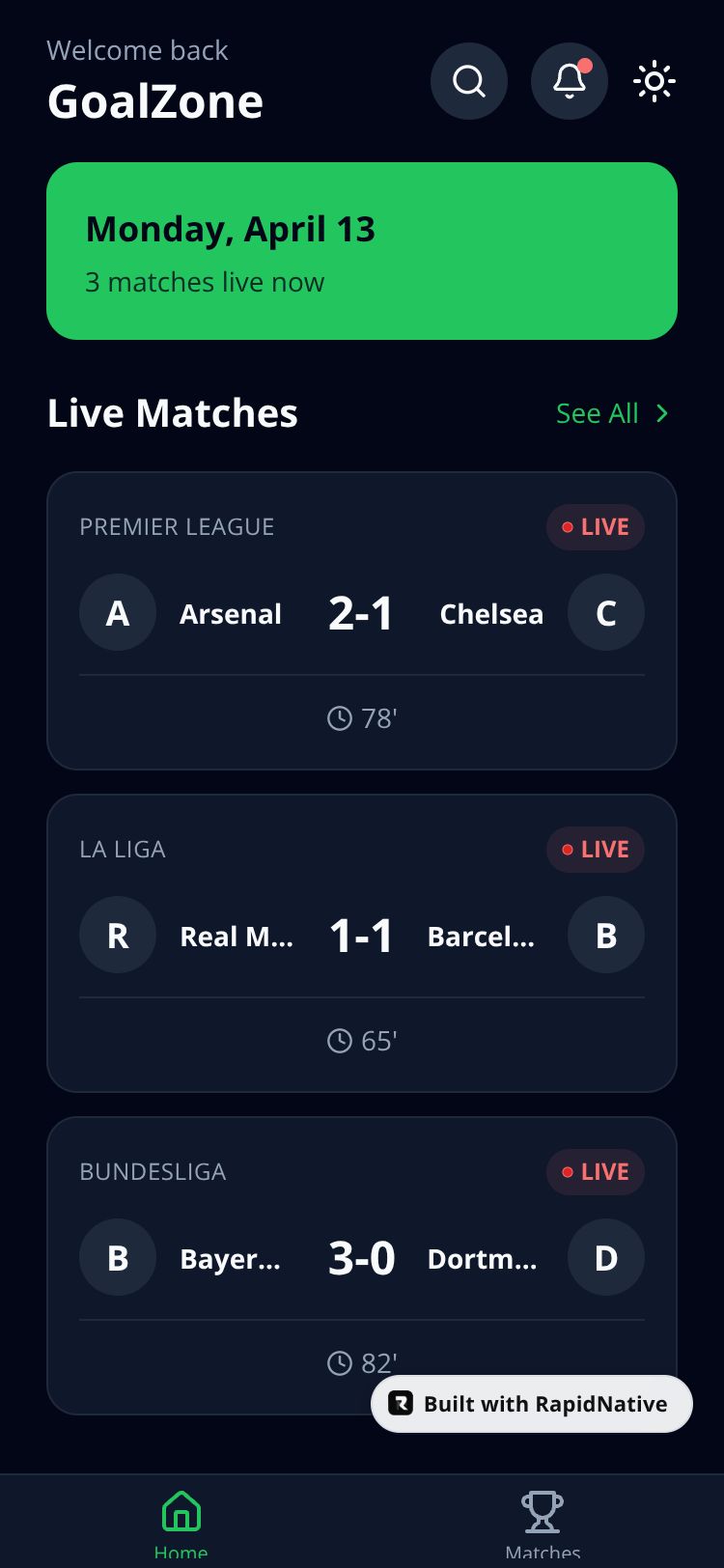Click the La Liga LIVE badge
This screenshot has height=1568, width=724.
coord(596,850)
